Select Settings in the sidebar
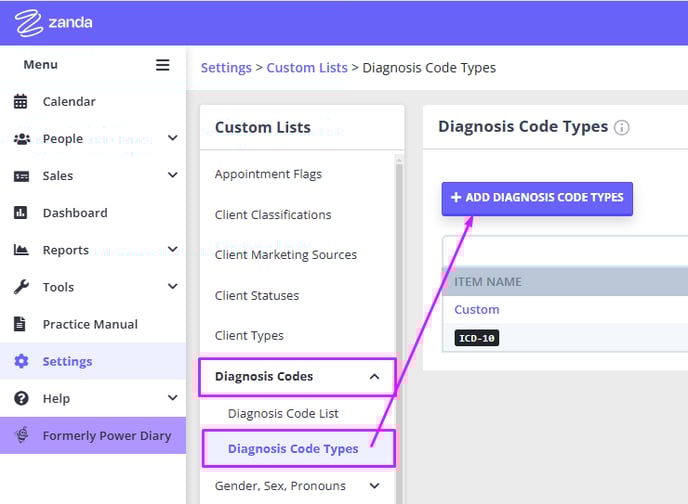Screen dimensions: 688x504 point(93,361)
